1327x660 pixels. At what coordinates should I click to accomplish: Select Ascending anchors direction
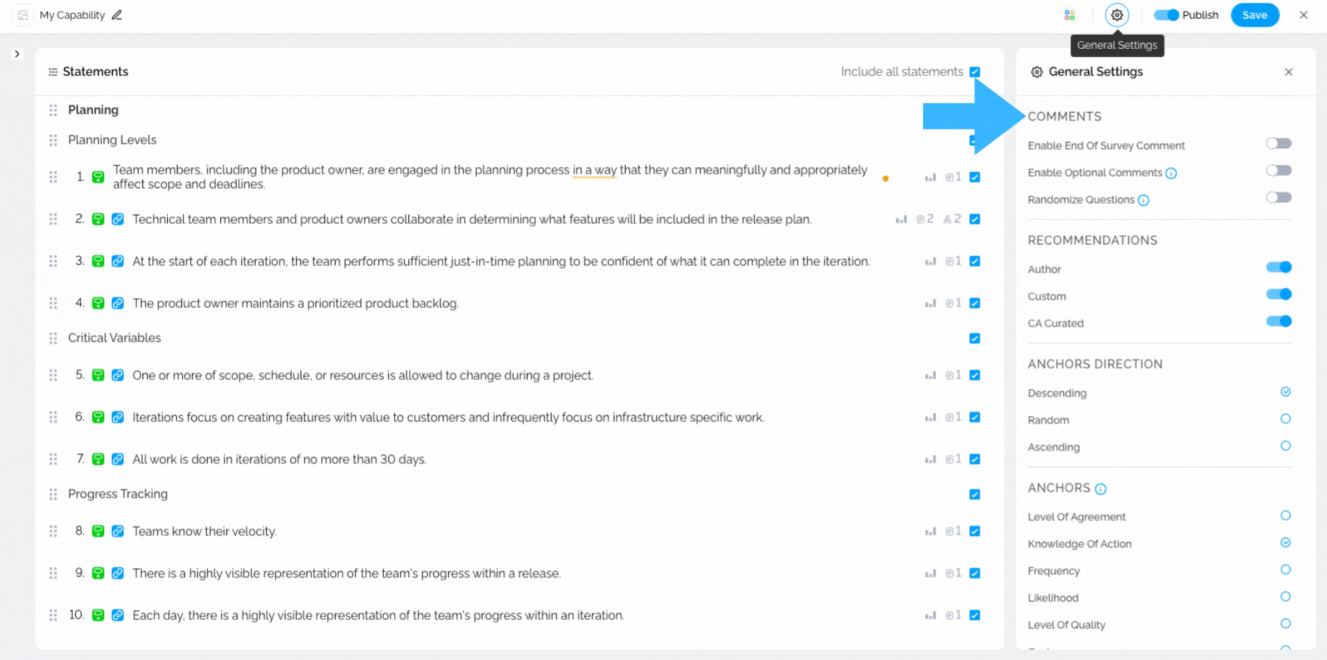pos(1285,446)
